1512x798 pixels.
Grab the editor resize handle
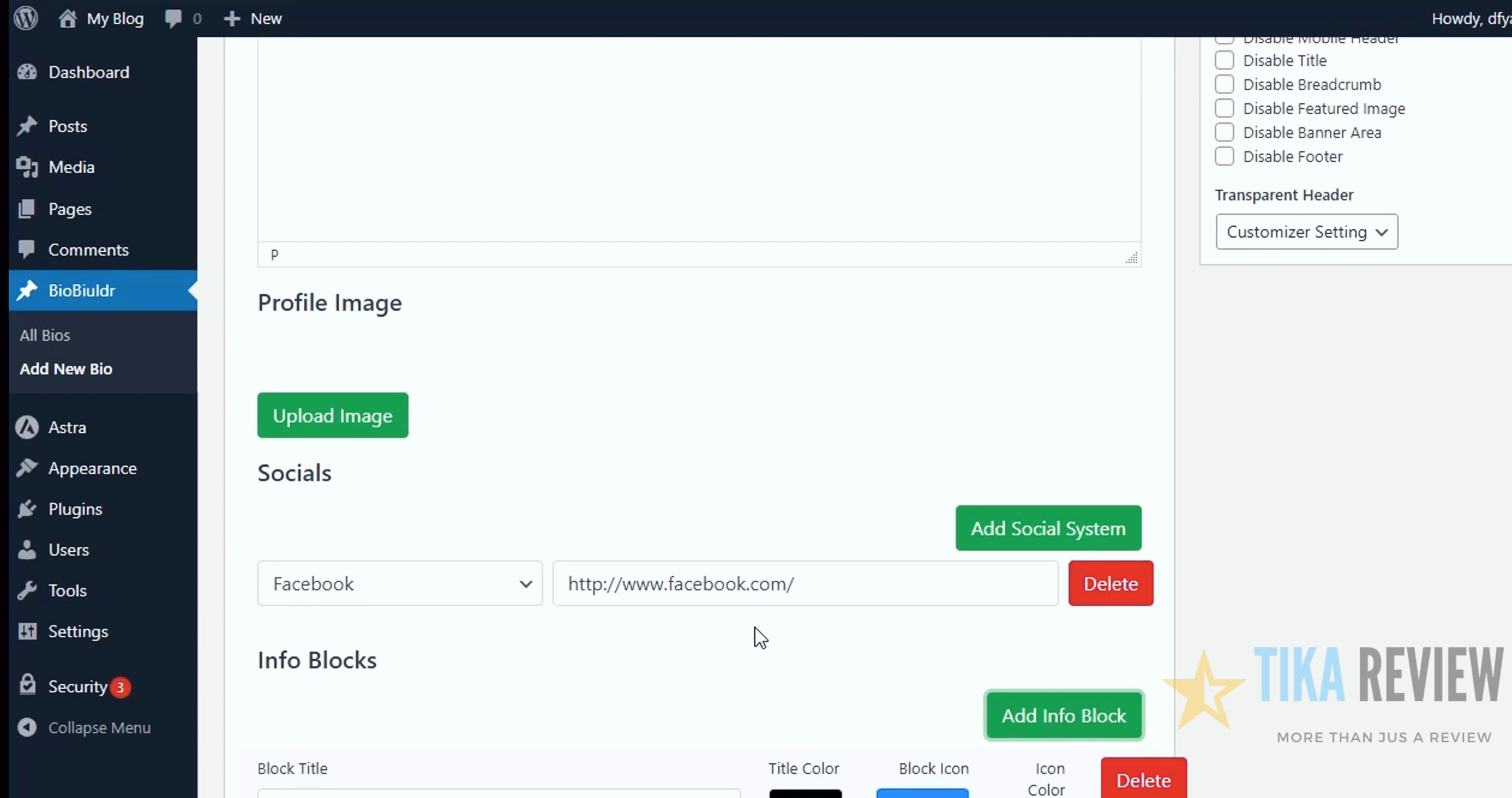pos(1132,258)
